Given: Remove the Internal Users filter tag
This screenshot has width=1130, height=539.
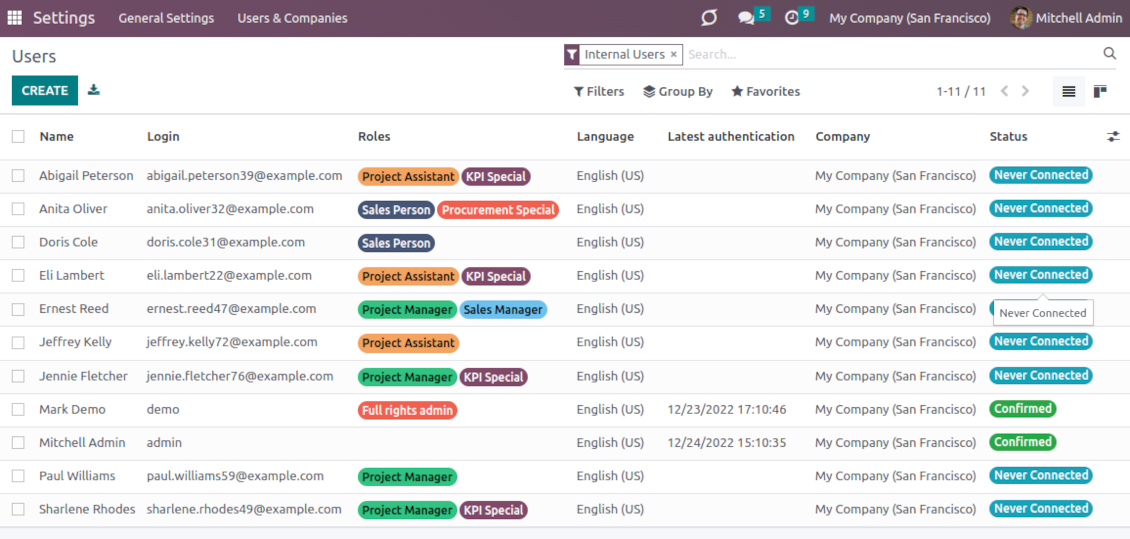Looking at the screenshot, I should (673, 55).
